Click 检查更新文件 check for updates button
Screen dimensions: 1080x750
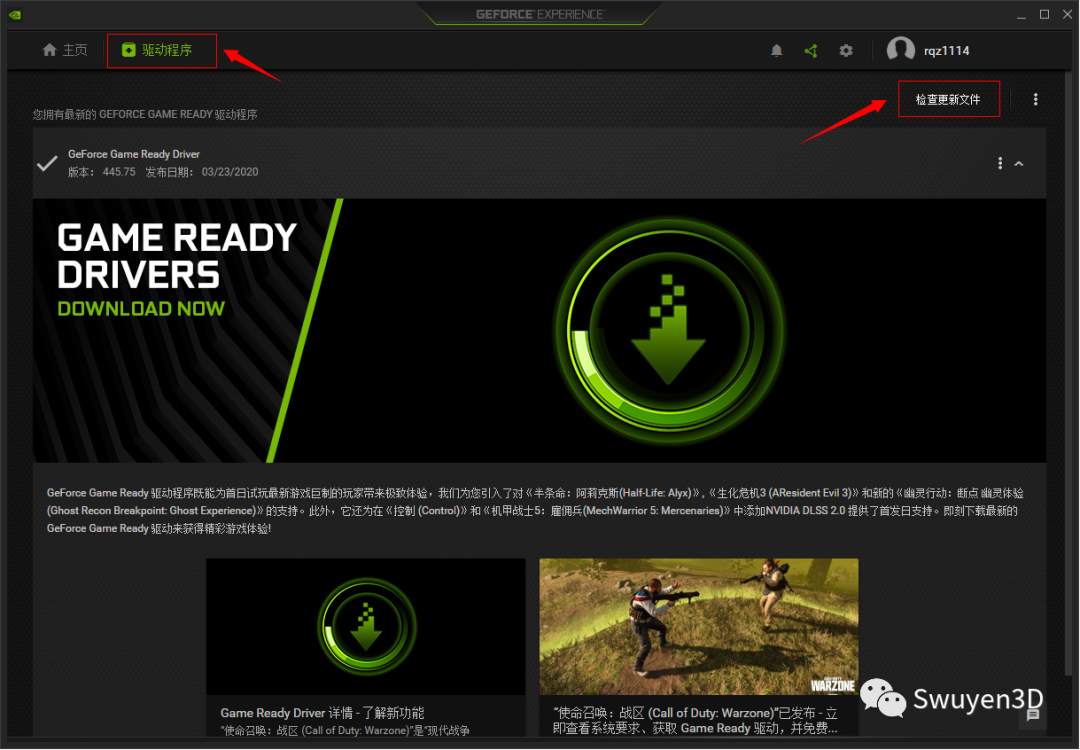tap(948, 99)
